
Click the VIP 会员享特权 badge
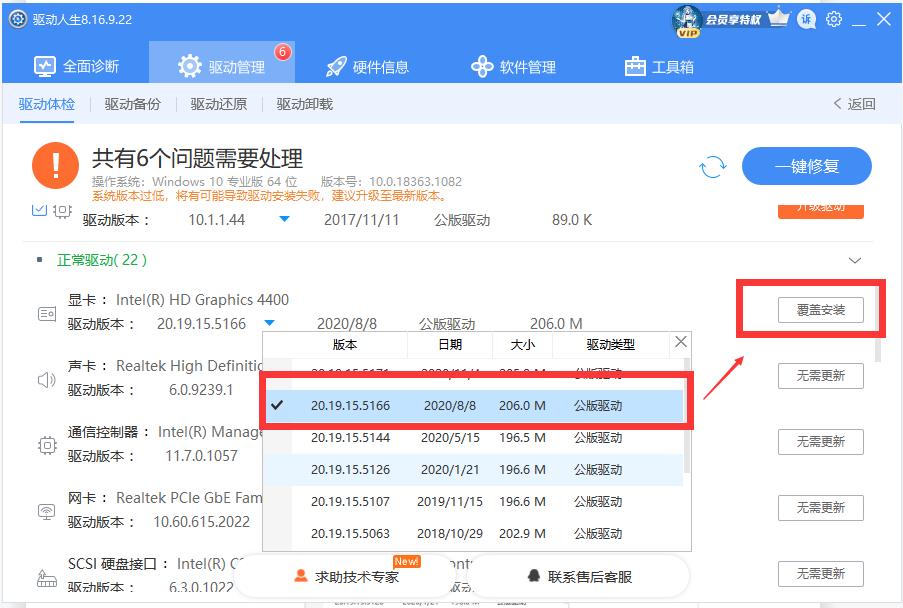717,21
